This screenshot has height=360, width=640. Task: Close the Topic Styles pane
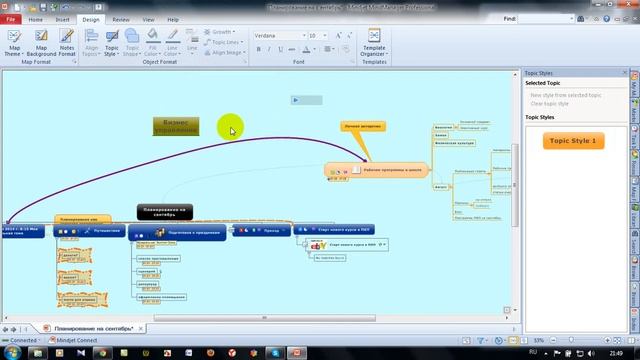(624, 73)
